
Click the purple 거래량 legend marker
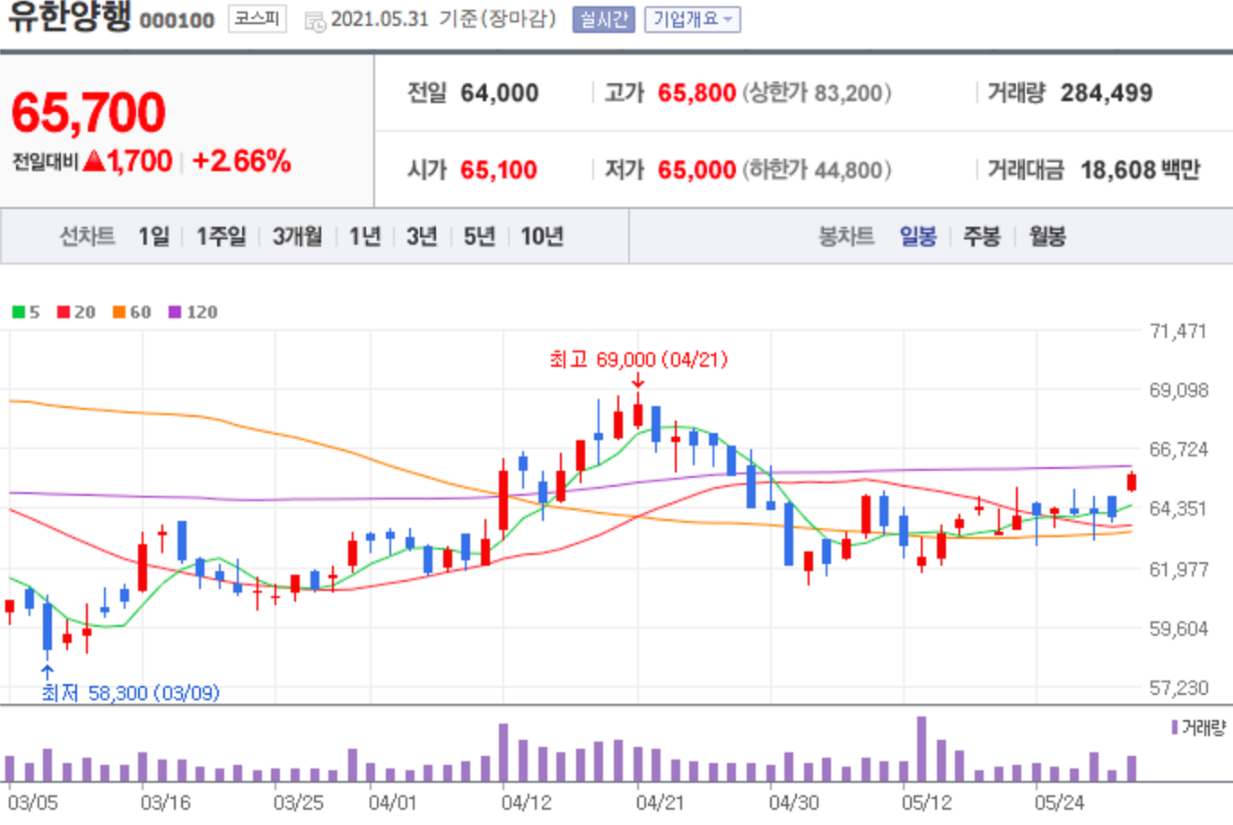[1173, 728]
